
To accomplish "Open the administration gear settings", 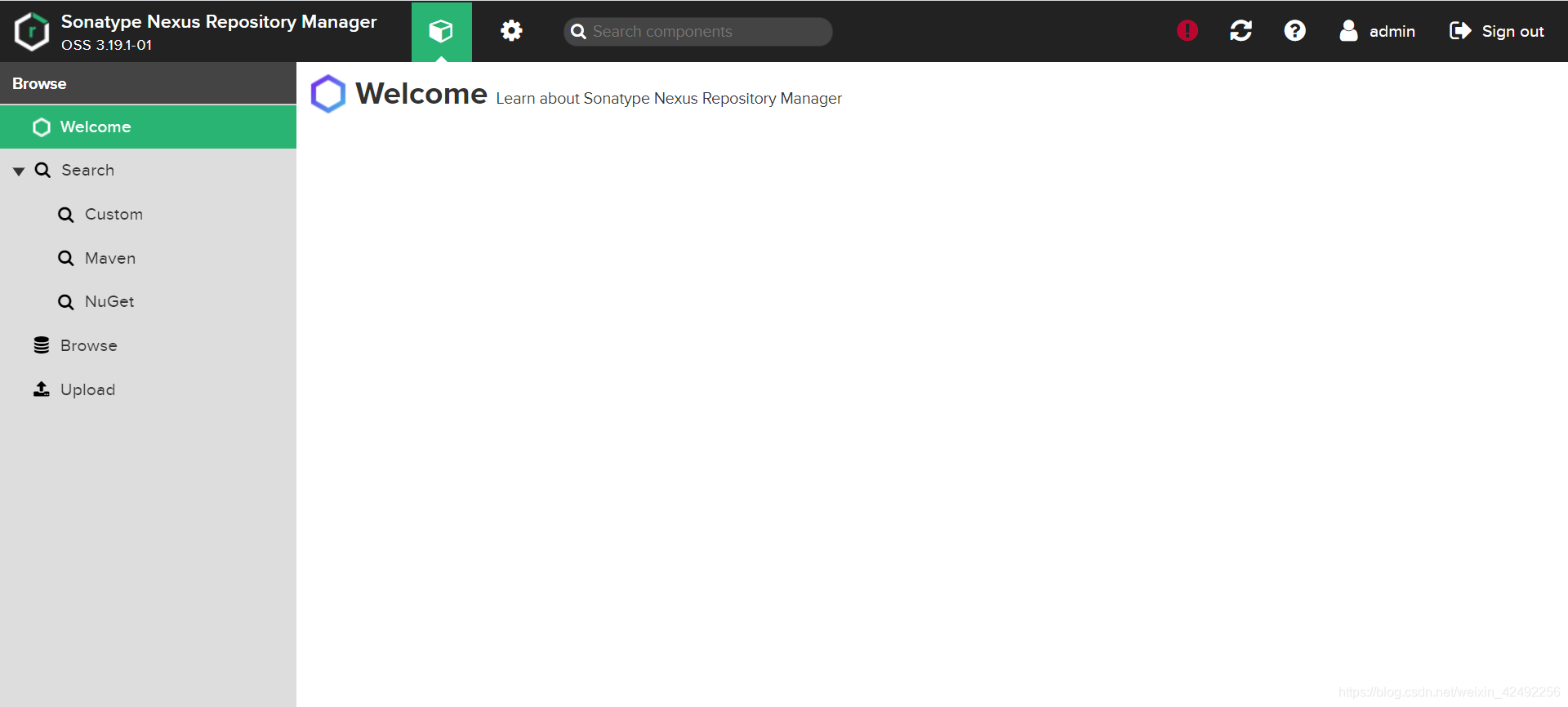I will pos(511,31).
